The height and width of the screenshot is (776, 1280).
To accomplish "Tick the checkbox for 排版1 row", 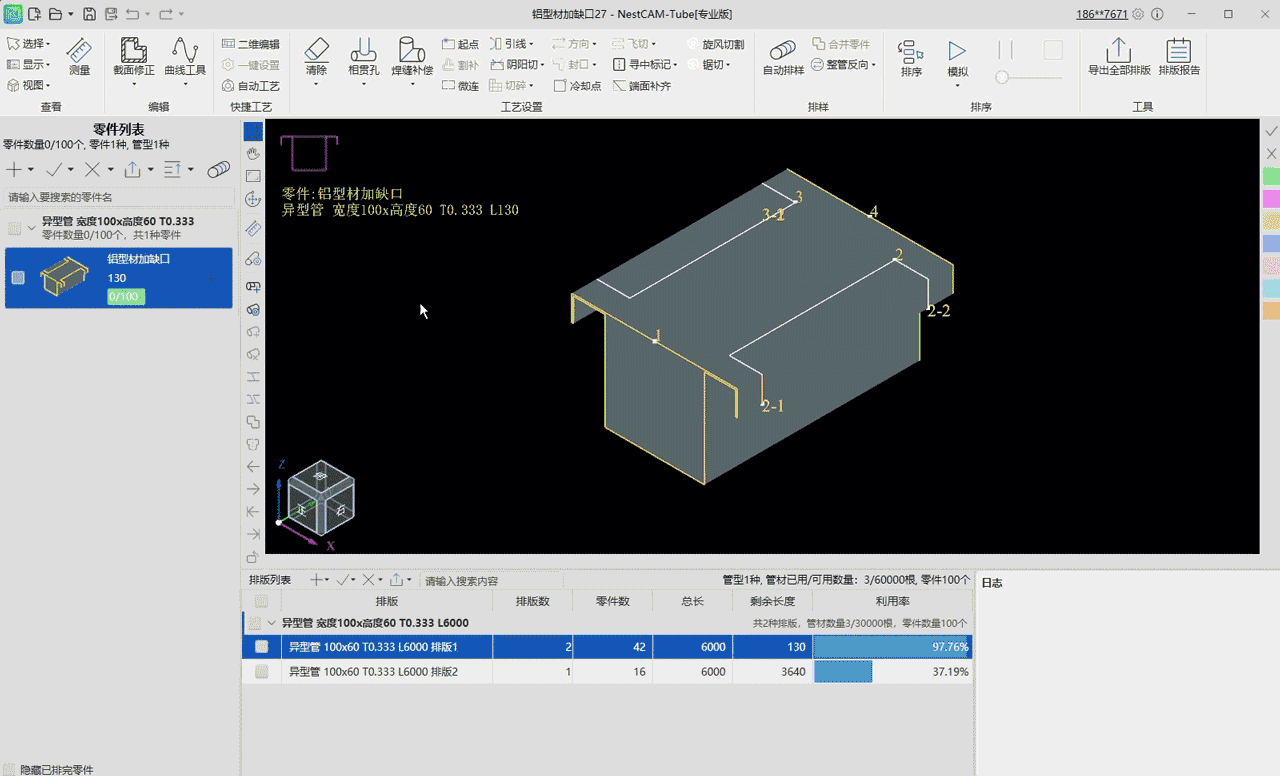I will [262, 647].
